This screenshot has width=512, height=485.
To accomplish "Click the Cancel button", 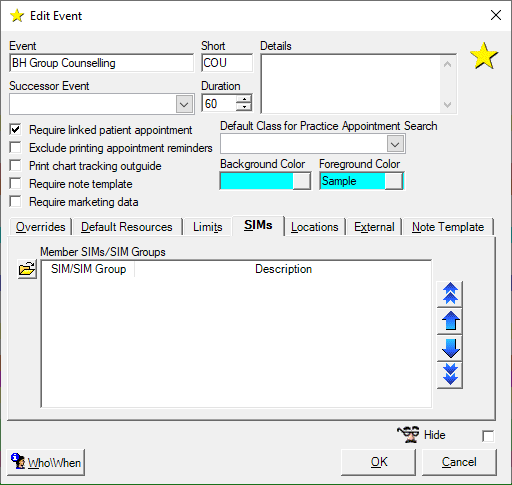I will (x=459, y=462).
